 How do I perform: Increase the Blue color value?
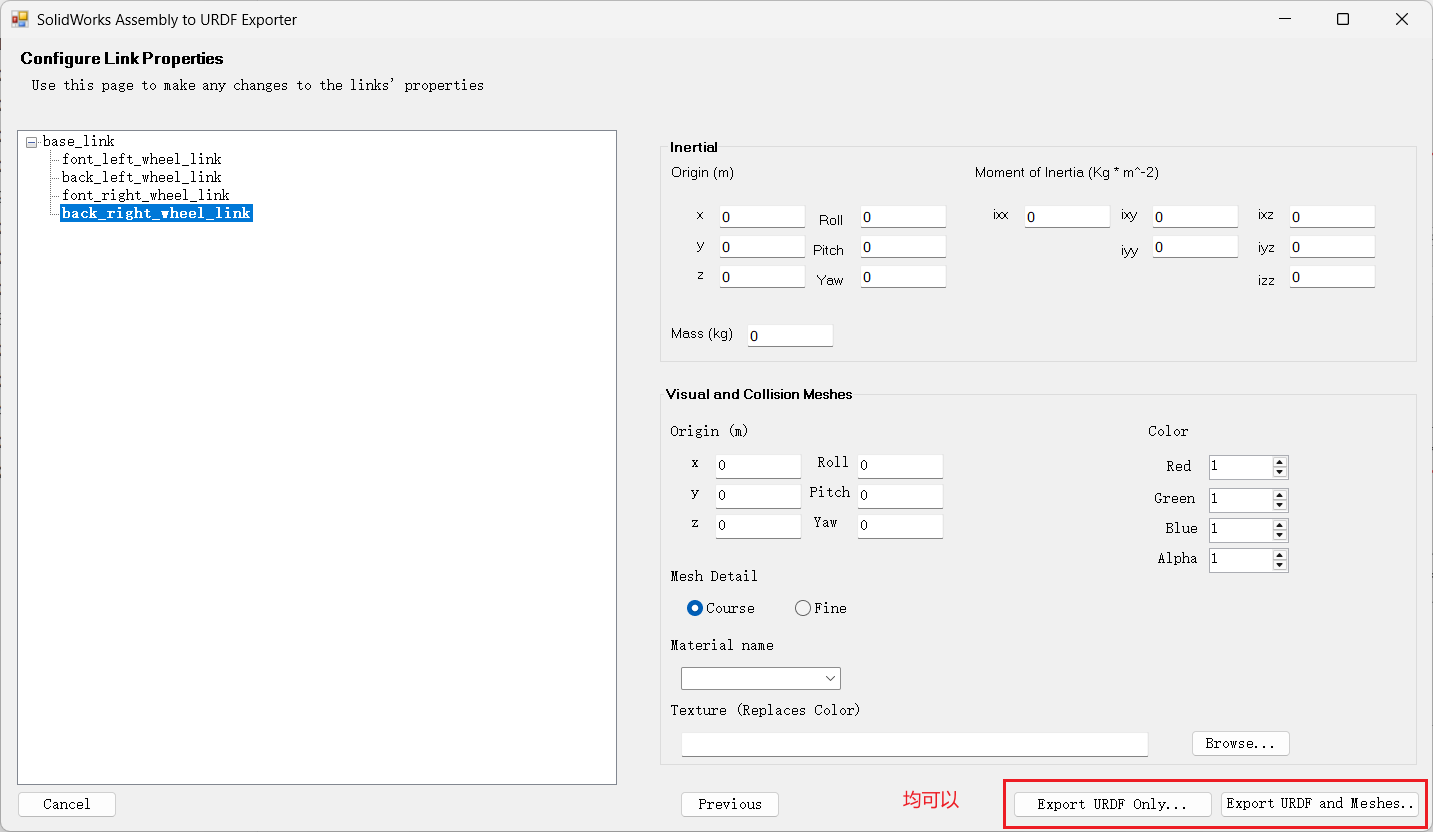[1280, 525]
